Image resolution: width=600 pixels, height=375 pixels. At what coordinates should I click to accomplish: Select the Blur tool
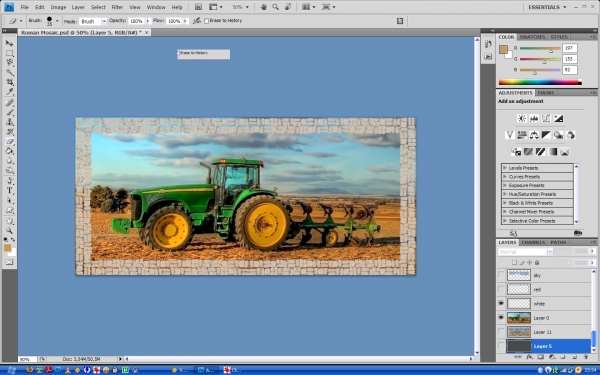point(9,161)
